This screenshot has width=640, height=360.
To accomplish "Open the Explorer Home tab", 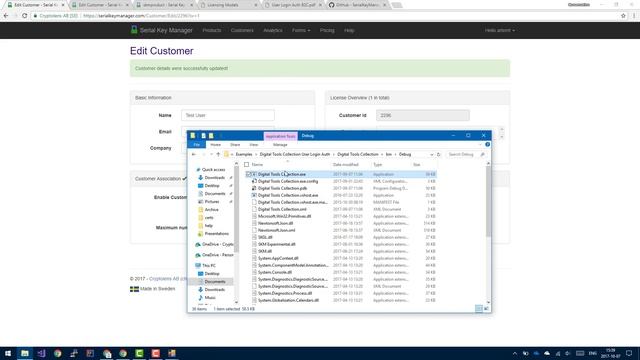I will tap(216, 144).
